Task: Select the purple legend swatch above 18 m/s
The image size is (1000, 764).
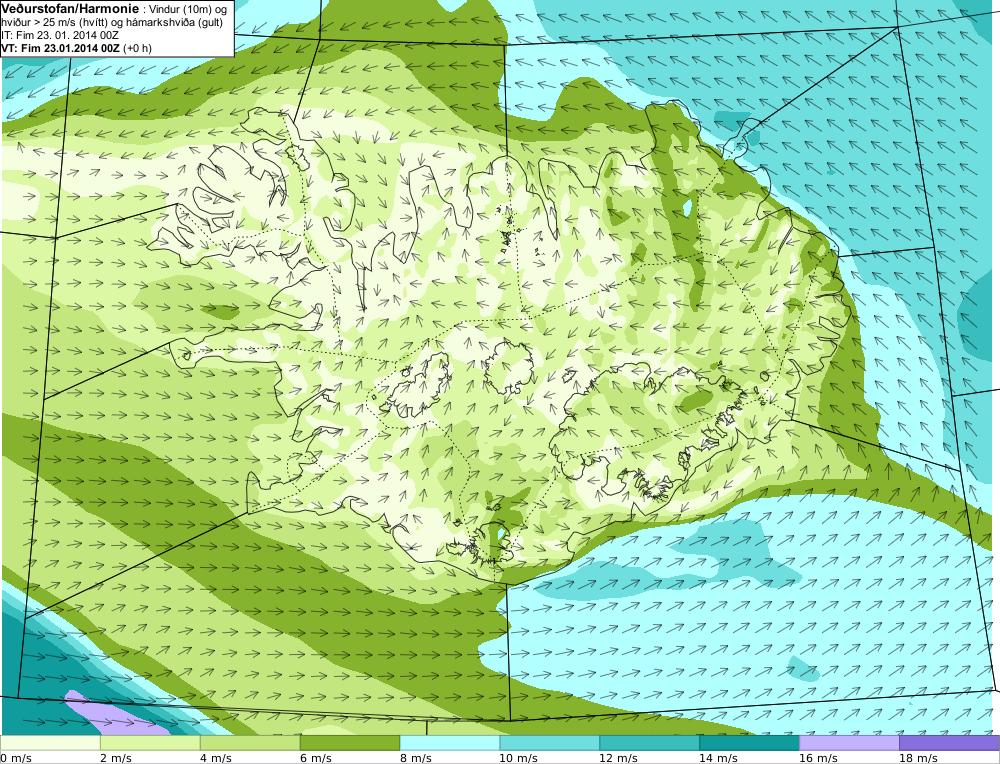Action: (x=950, y=743)
